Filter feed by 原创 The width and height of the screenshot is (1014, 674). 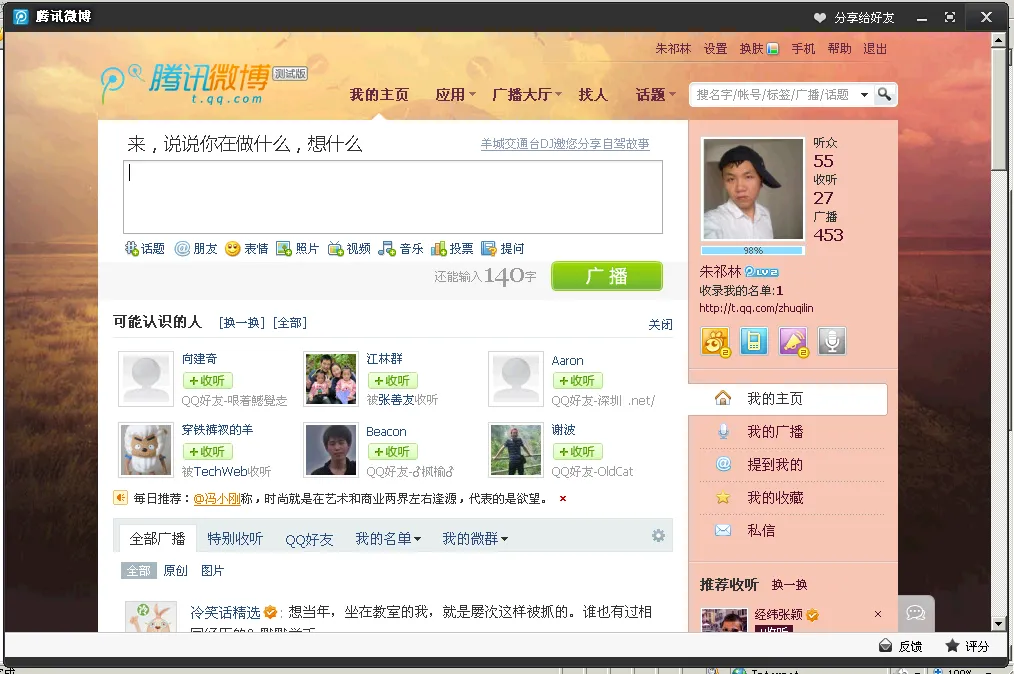point(175,571)
